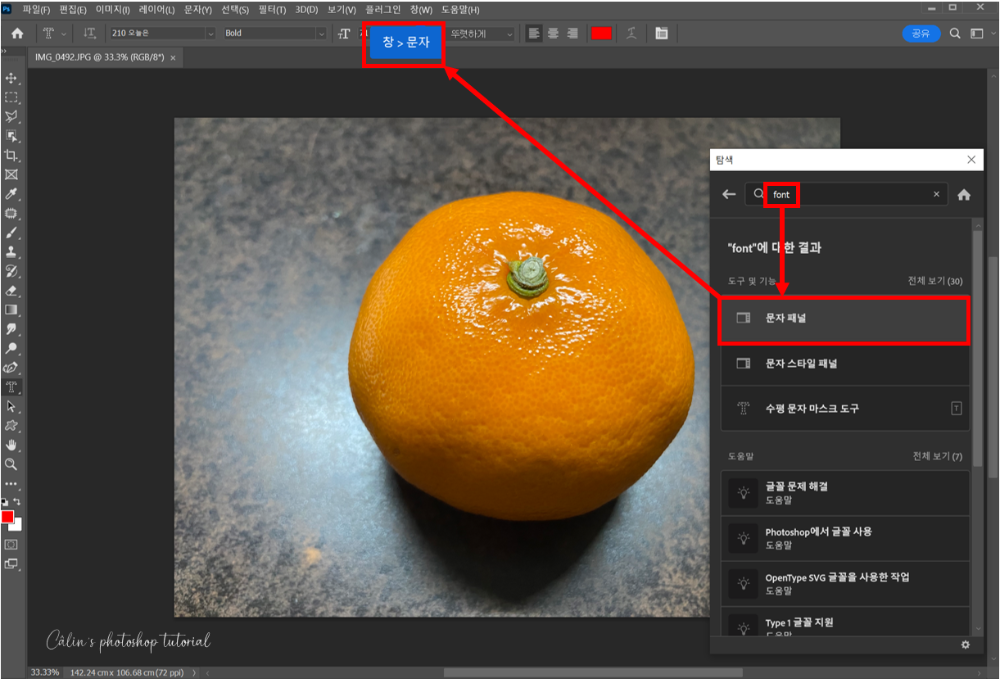Screen dimensions: 1000x680
Task: Select the Eyedropper tool
Action: (11, 194)
